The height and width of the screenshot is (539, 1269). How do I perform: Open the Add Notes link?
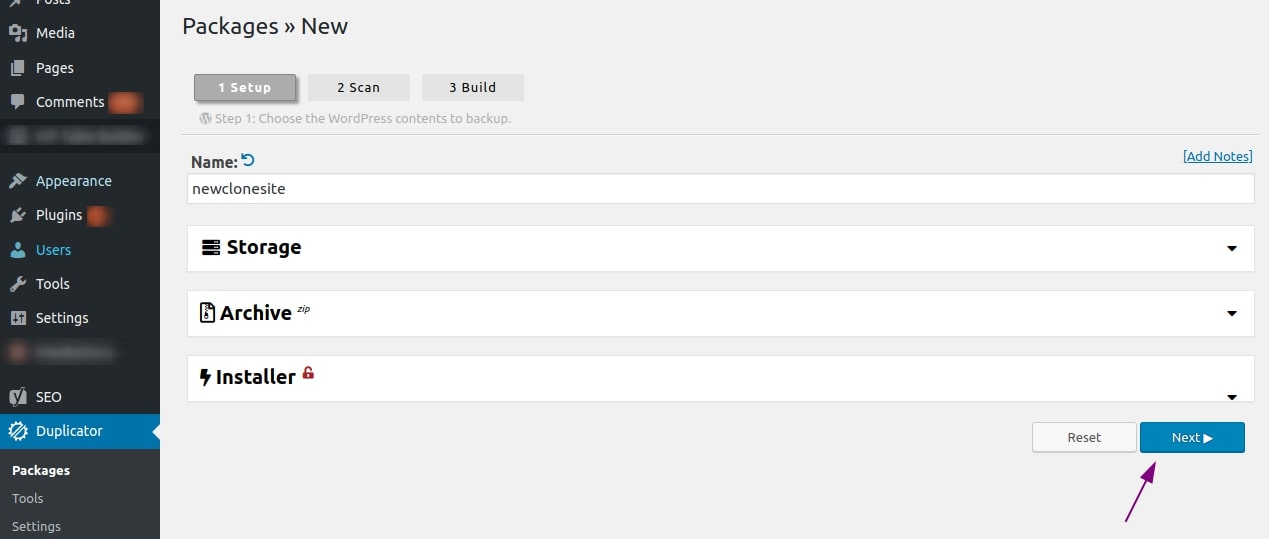1217,156
